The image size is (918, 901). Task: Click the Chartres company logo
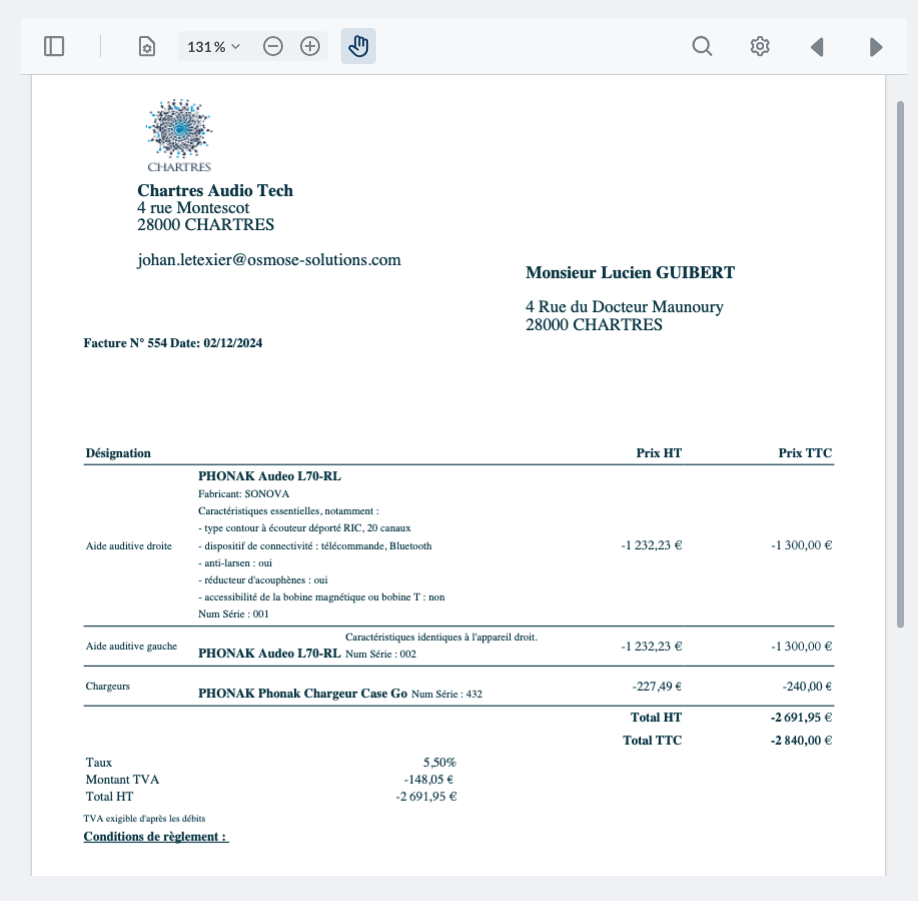pos(178,130)
